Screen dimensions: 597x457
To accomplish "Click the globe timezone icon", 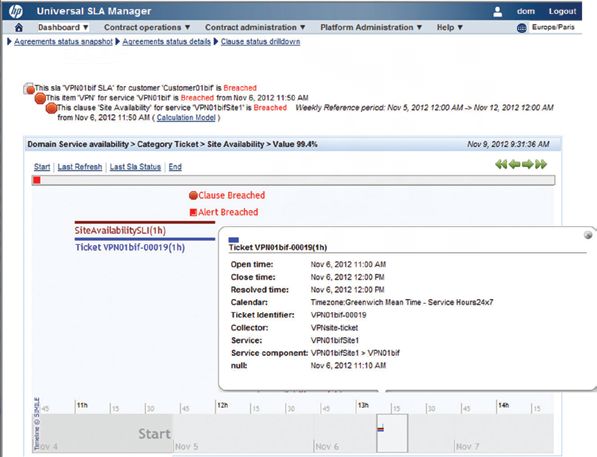I will pyautogui.click(x=522, y=28).
